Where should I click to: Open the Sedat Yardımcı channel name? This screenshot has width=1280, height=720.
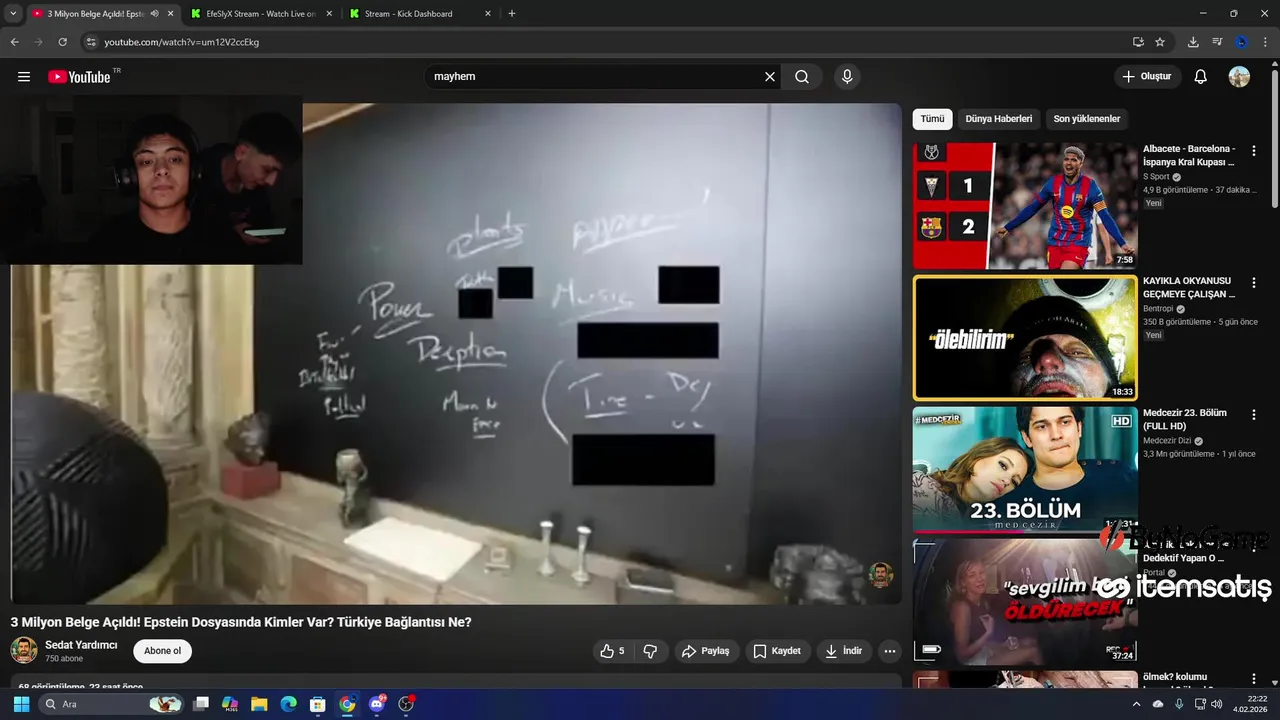tap(81, 645)
